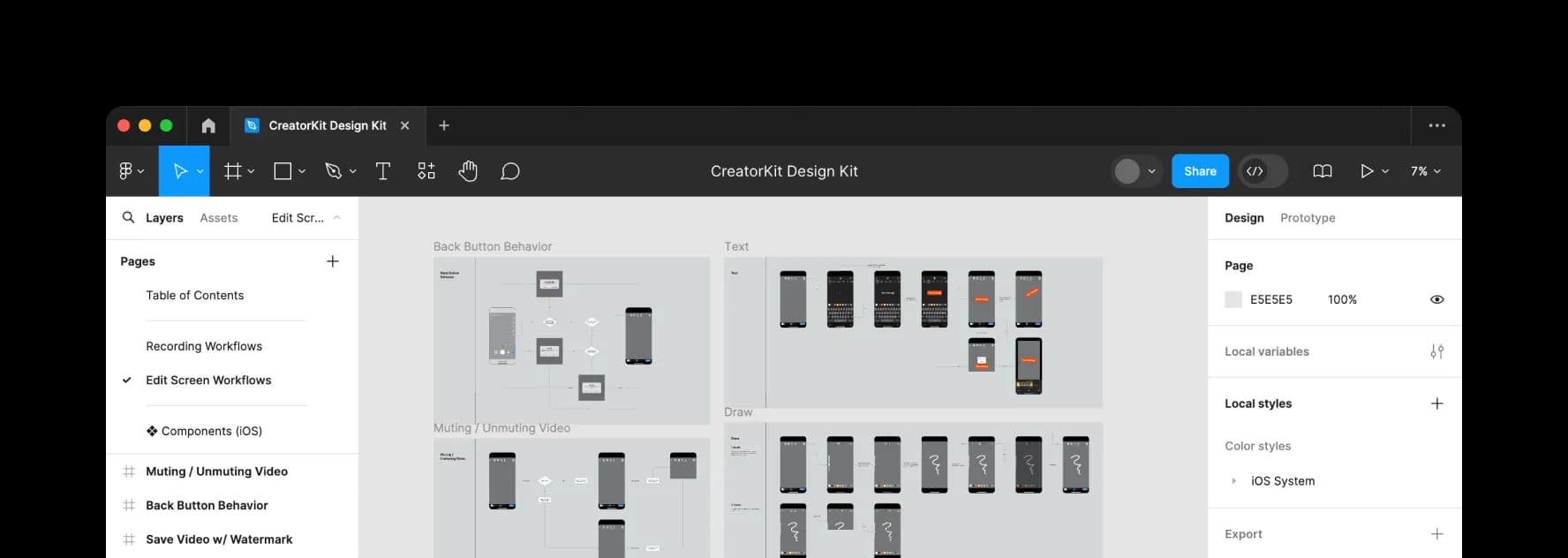Image resolution: width=1568 pixels, height=558 pixels.
Task: Select the Text tool
Action: (383, 171)
